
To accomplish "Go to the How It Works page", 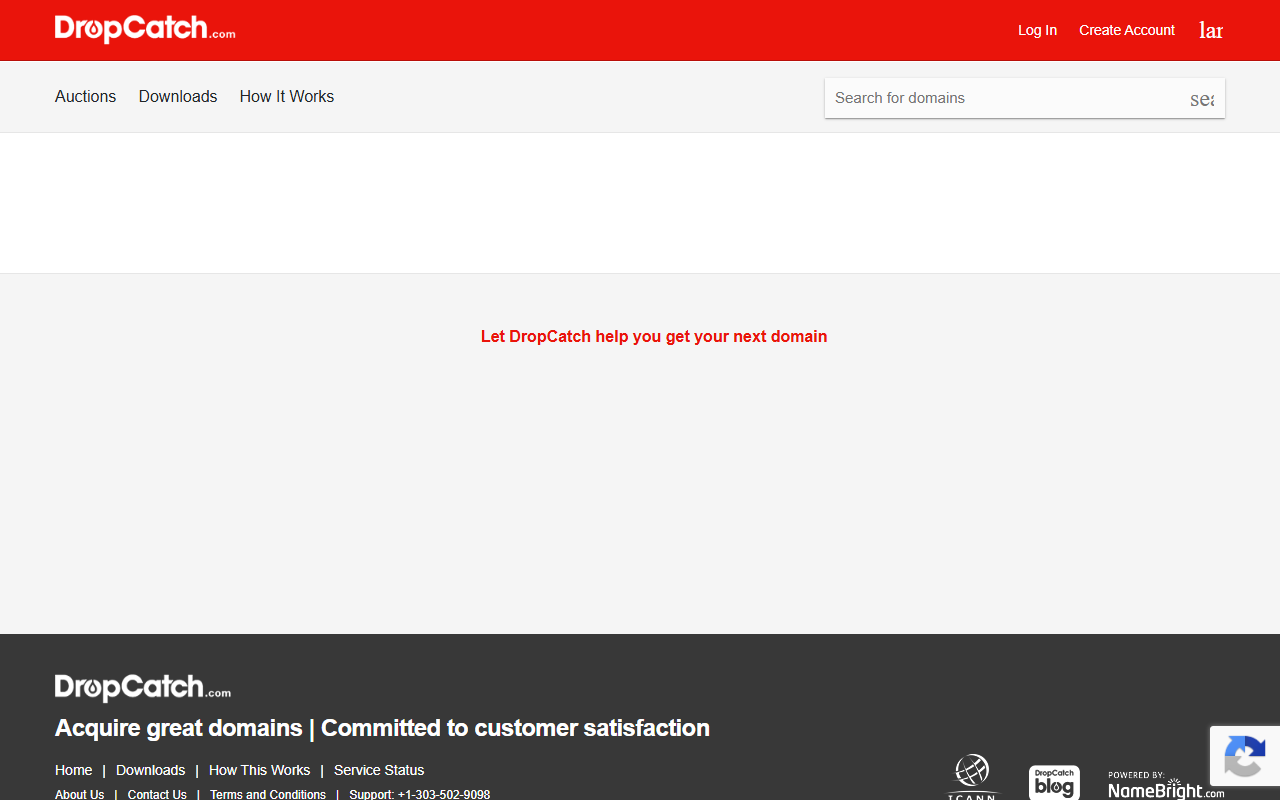I will [287, 97].
